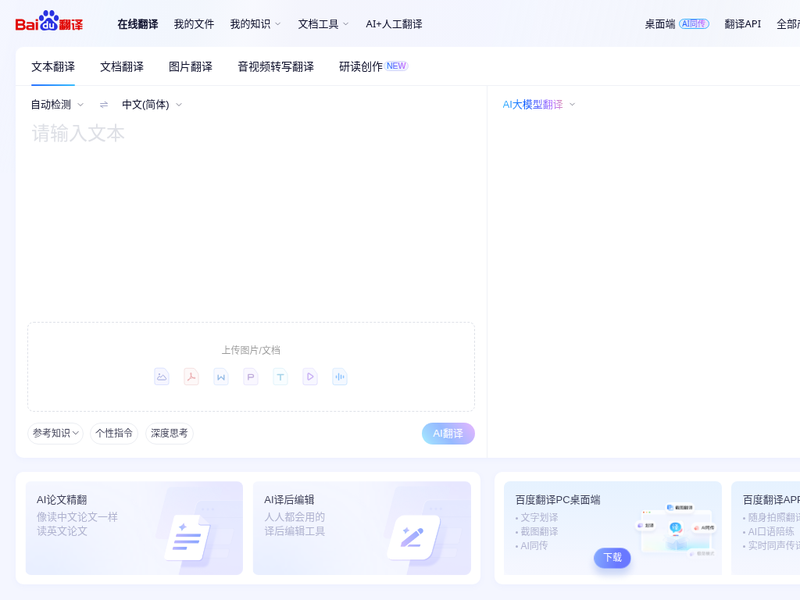Swap source and target languages icon
Viewport: 800px width, 600px height.
click(104, 105)
